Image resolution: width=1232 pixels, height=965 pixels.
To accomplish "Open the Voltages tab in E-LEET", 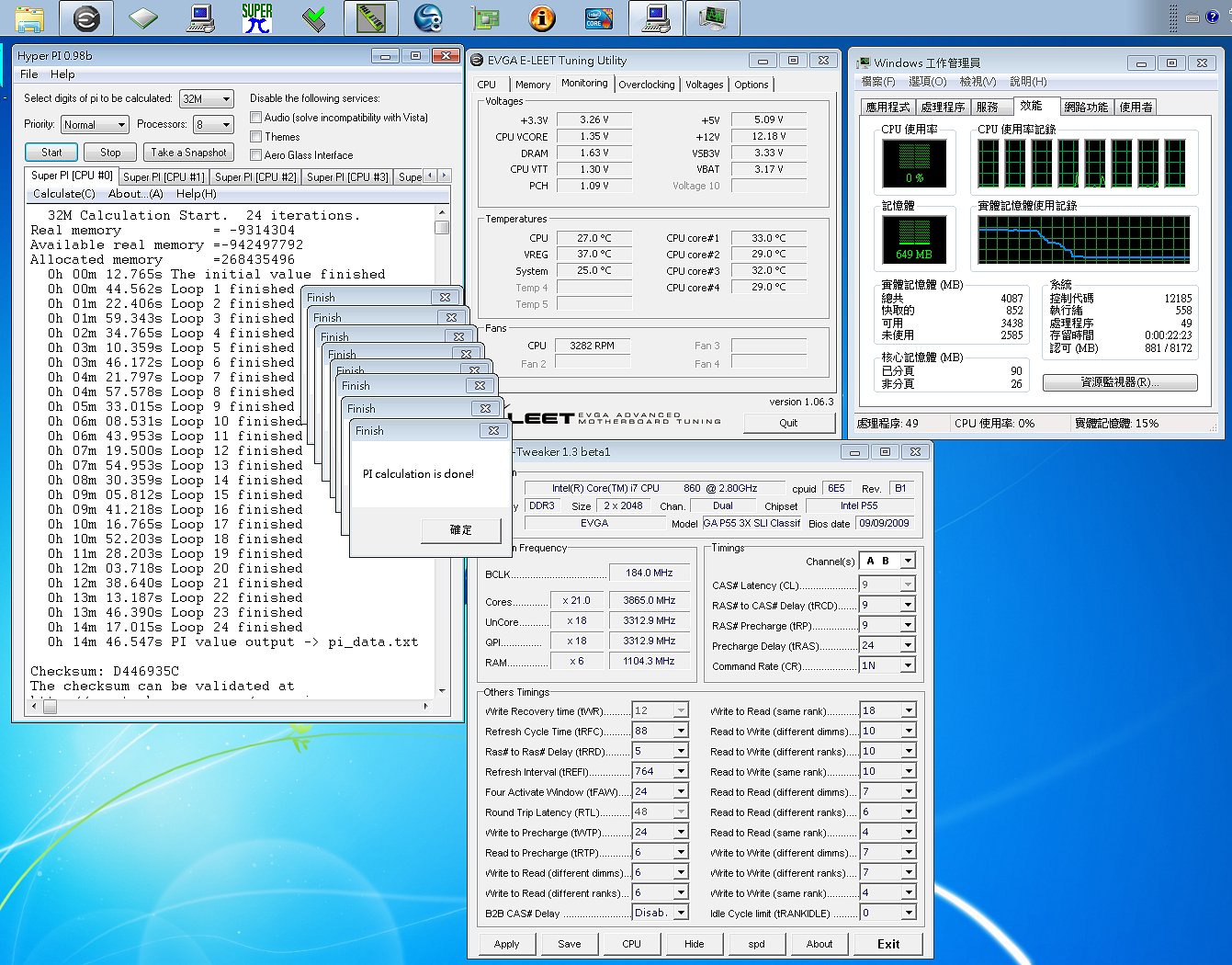I will pyautogui.click(x=705, y=85).
